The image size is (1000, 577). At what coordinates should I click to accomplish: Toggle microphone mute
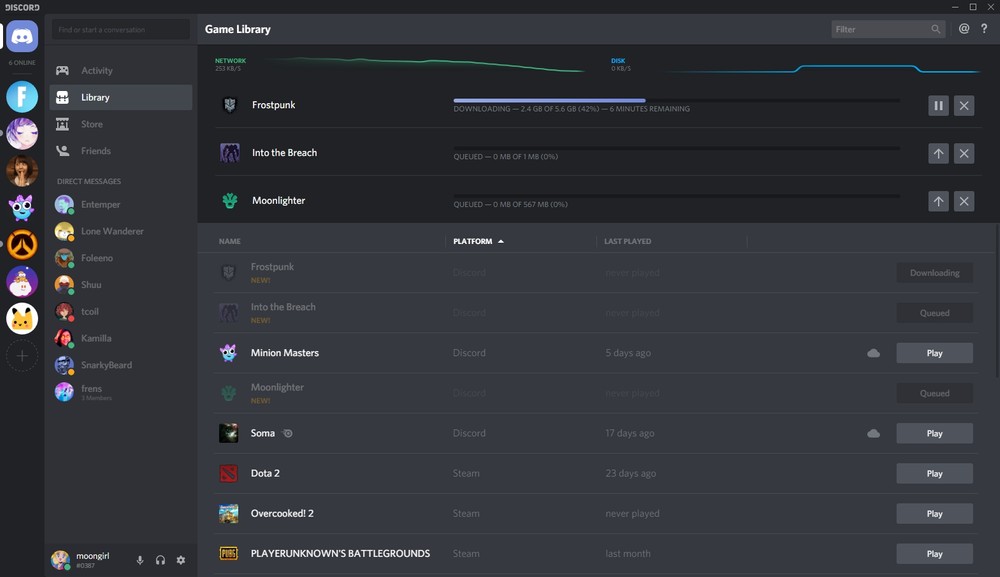coord(140,560)
